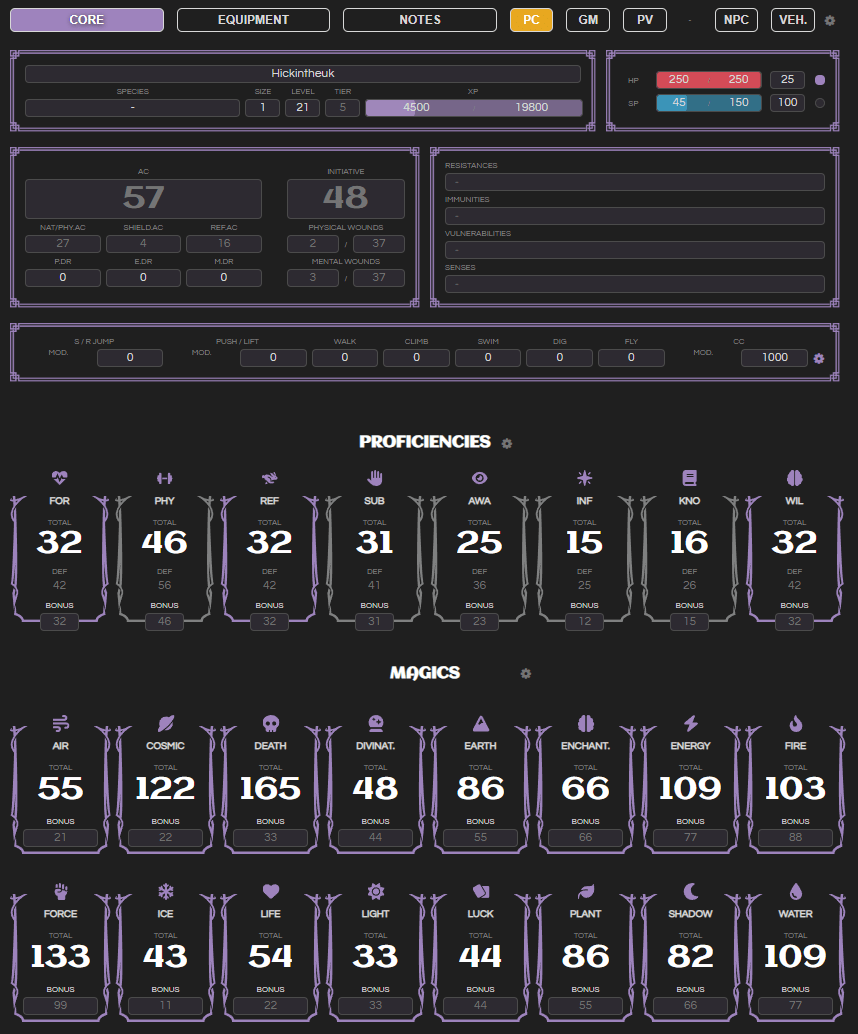
Task: Select the Luck cat icon
Action: click(480, 890)
